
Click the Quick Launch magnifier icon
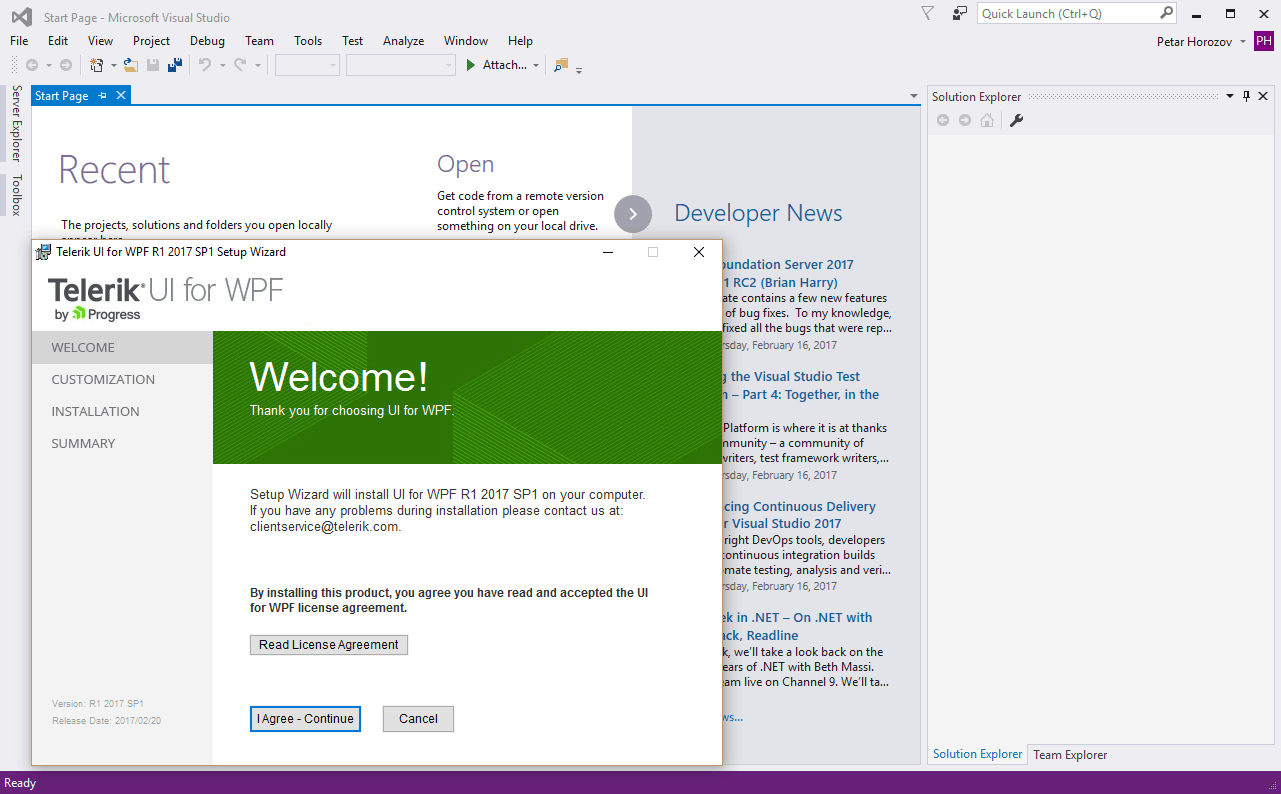coord(1166,13)
